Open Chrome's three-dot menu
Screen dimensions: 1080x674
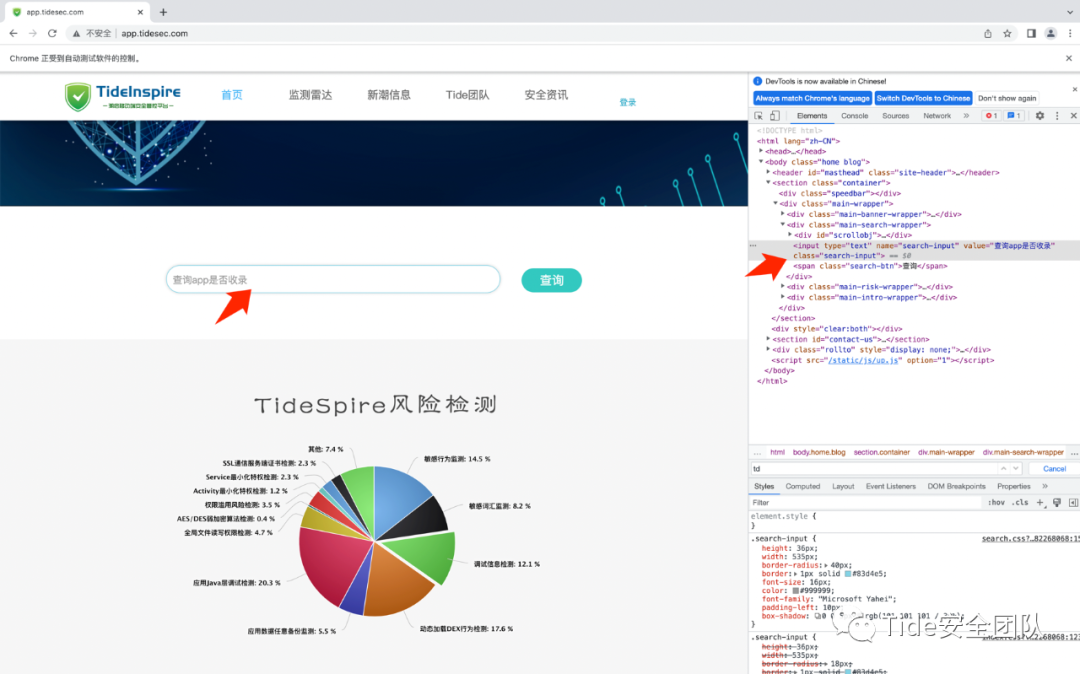pyautogui.click(x=1070, y=33)
